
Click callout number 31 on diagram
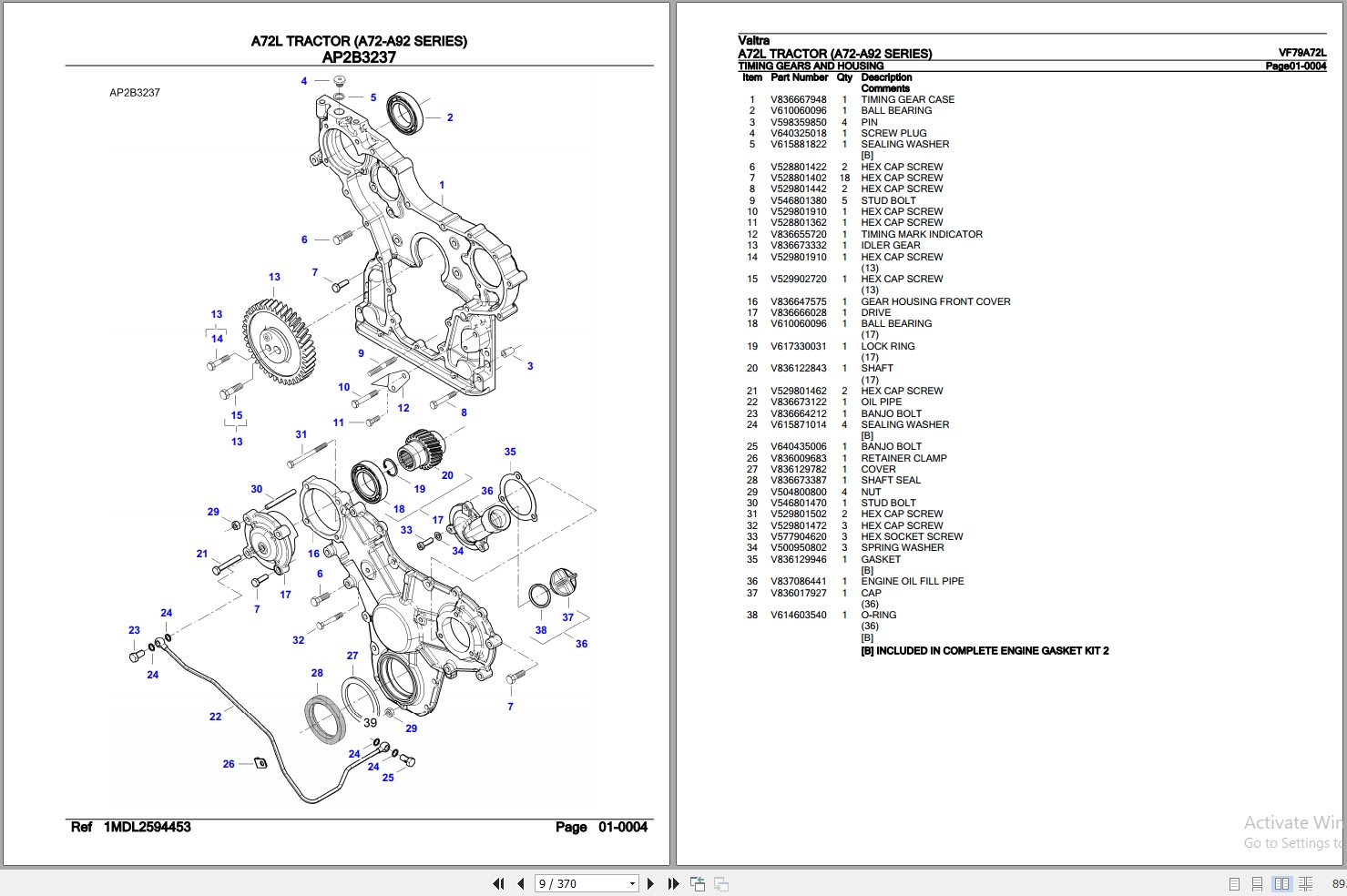[301, 434]
